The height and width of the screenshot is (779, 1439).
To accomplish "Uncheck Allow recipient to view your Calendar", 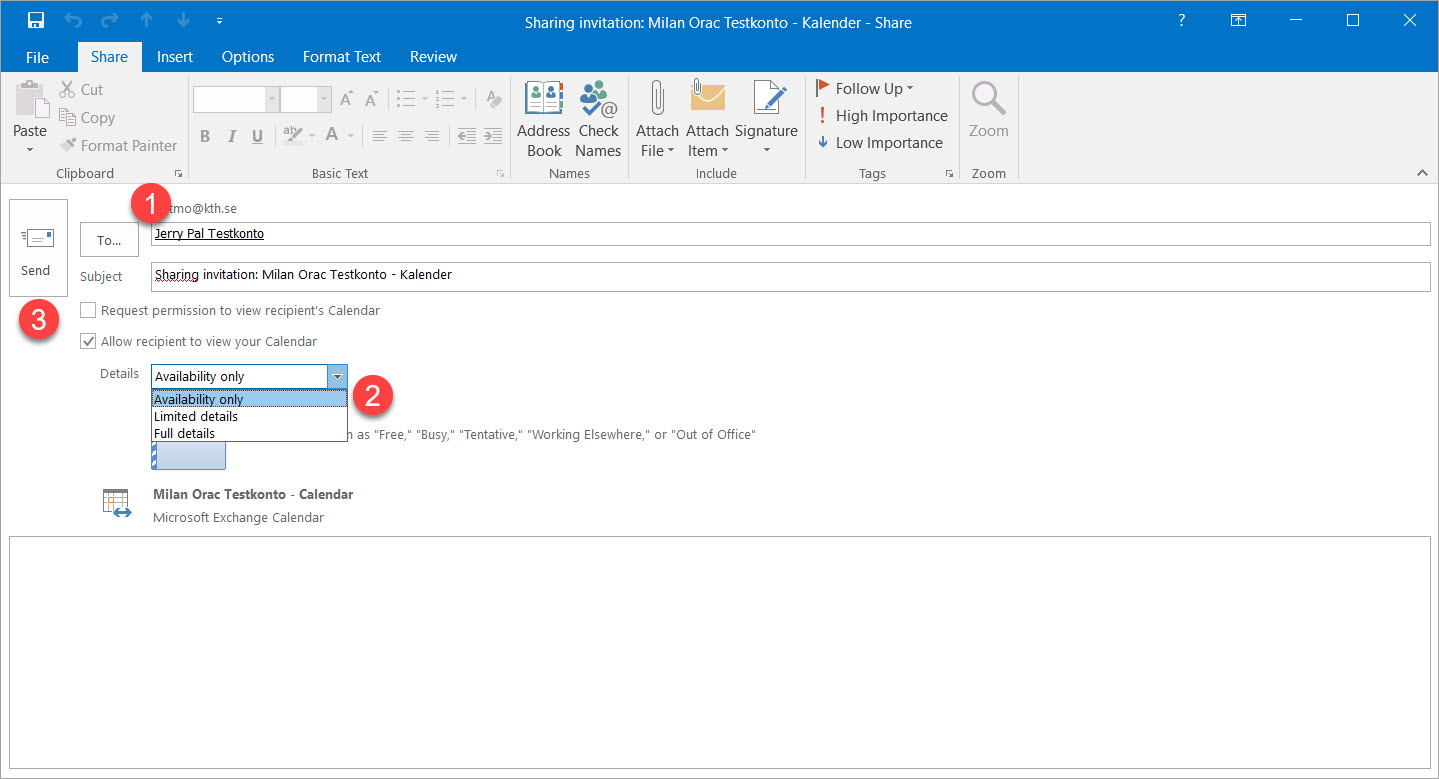I will click(x=89, y=342).
